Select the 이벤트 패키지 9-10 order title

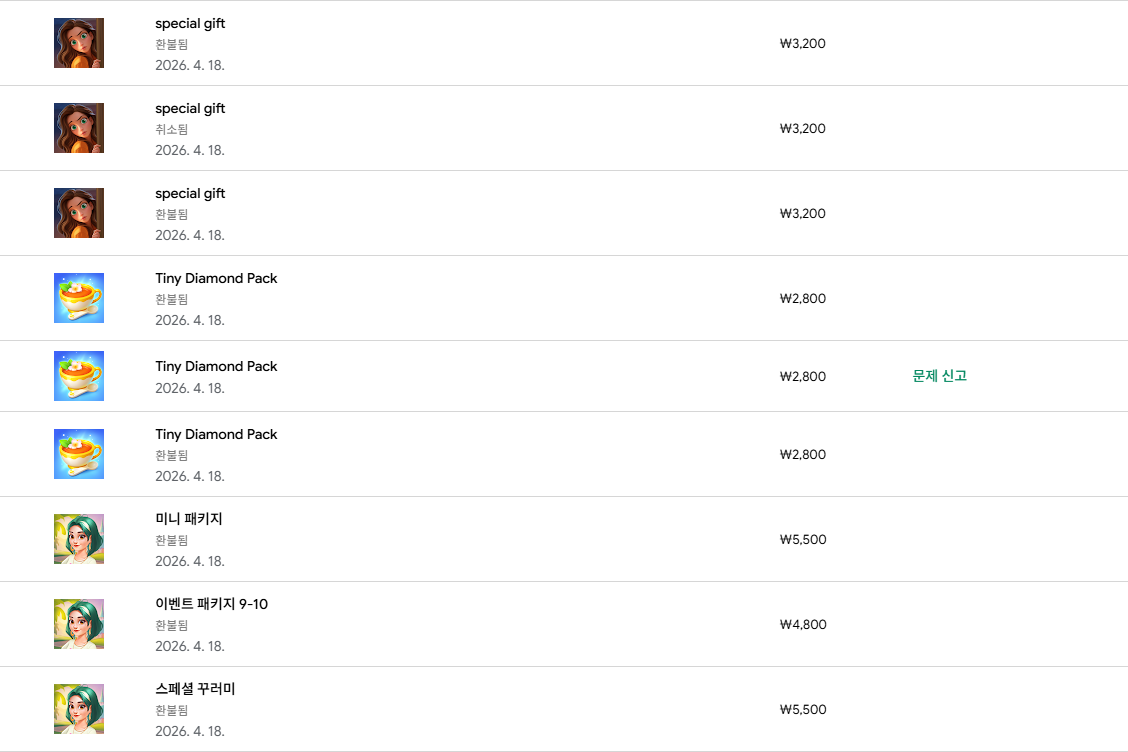[212, 604]
